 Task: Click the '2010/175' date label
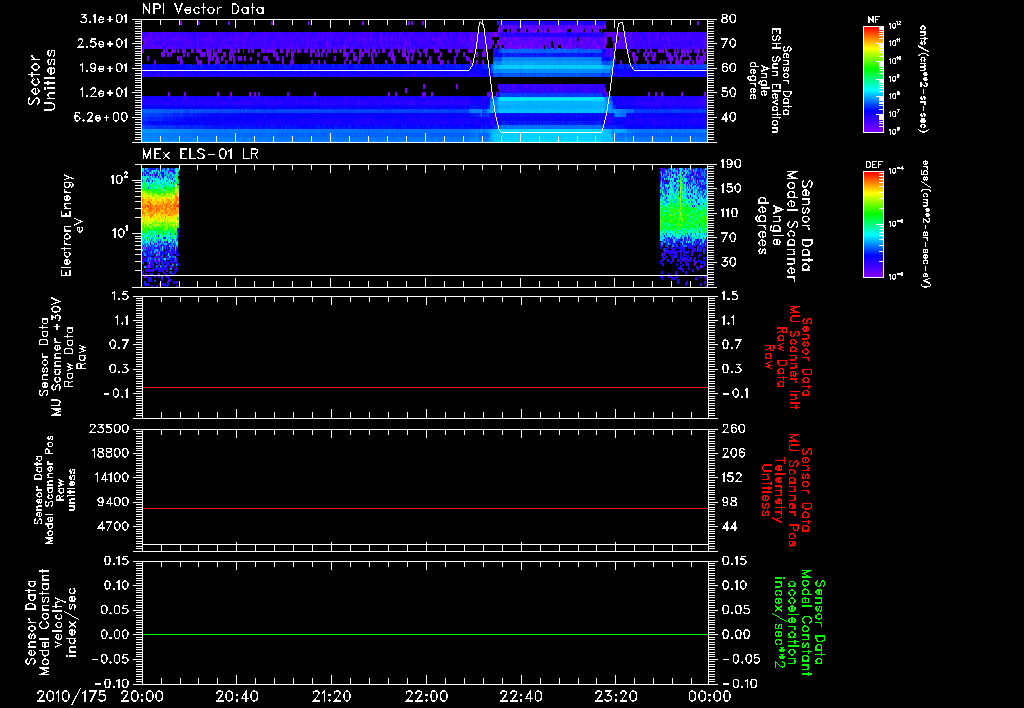coord(71,696)
